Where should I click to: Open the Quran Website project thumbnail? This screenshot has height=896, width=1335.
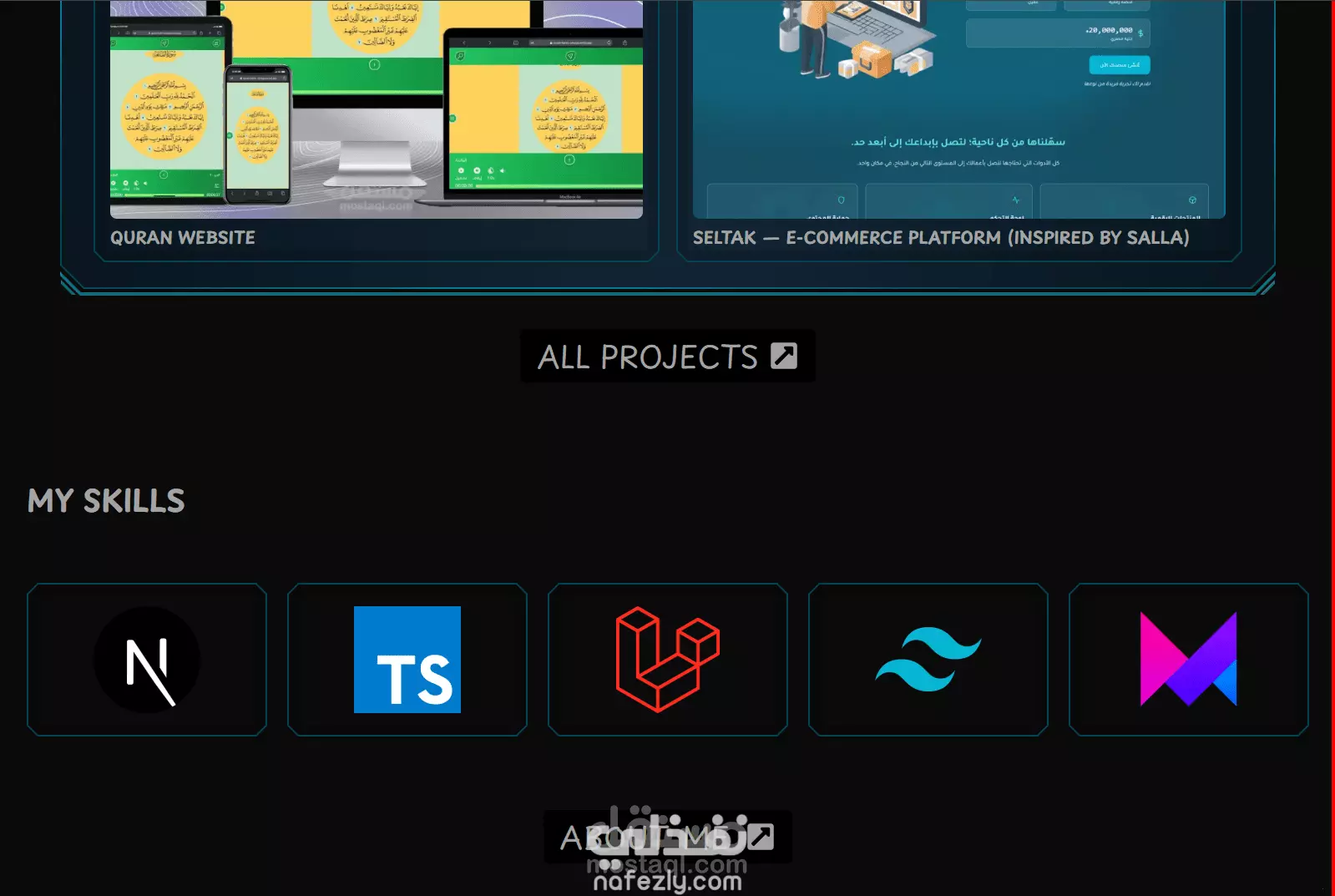point(377,109)
